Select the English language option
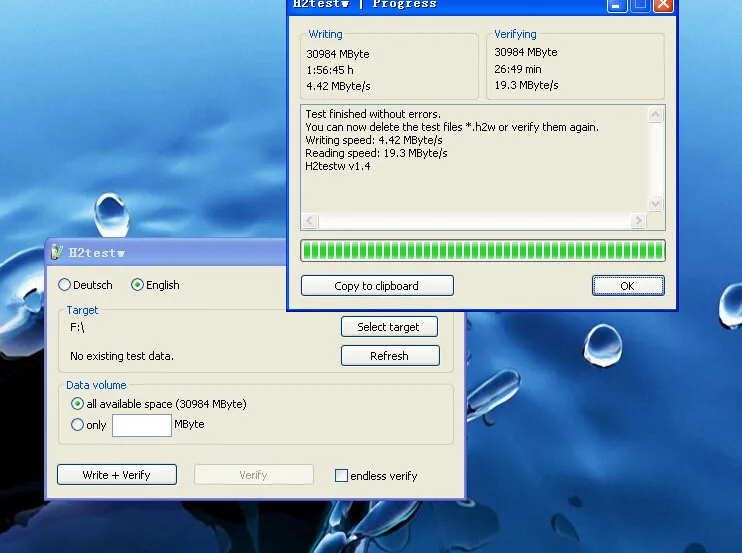The width and height of the screenshot is (742, 553). point(155,285)
